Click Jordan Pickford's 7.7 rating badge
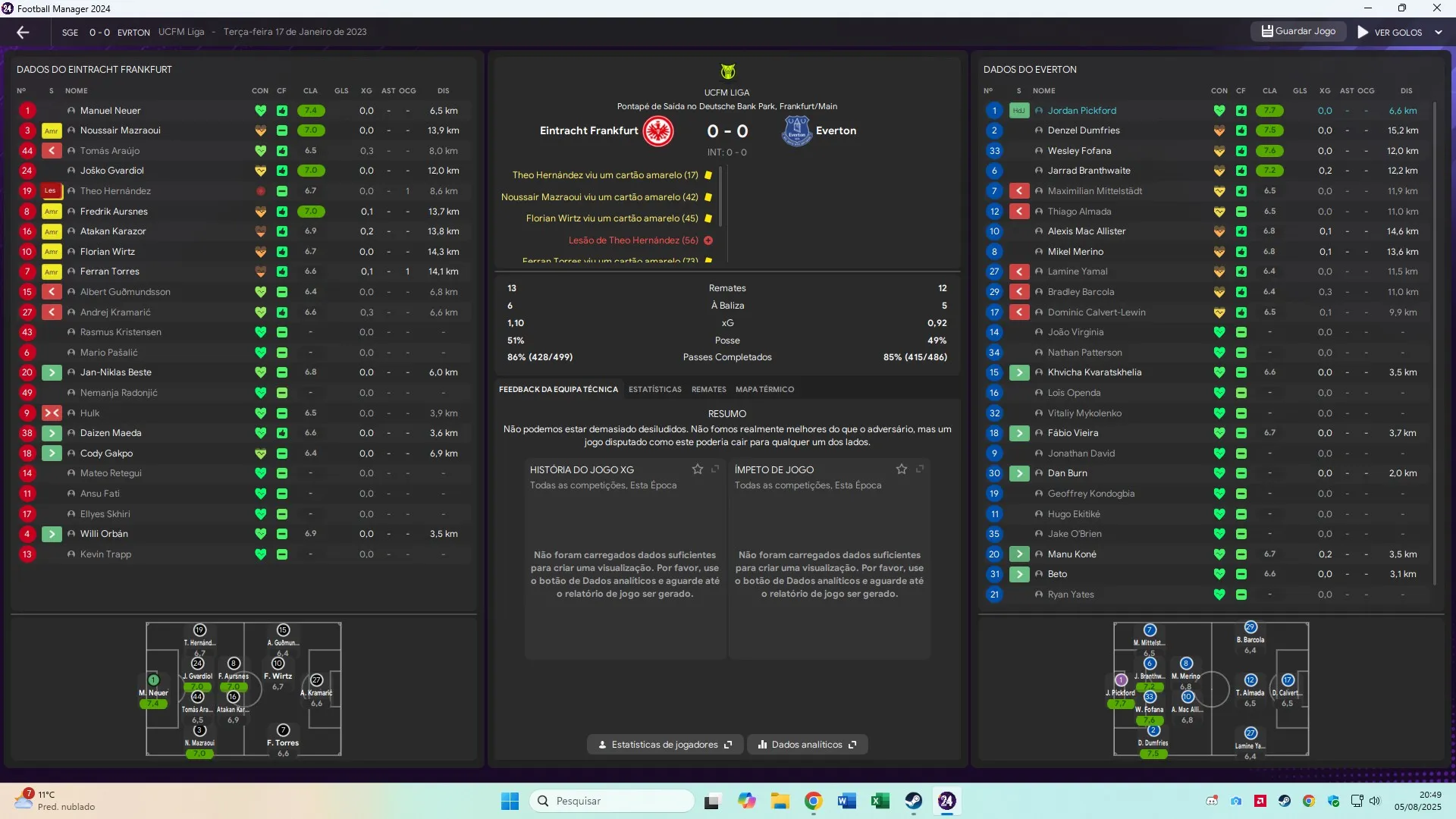 pyautogui.click(x=1269, y=111)
